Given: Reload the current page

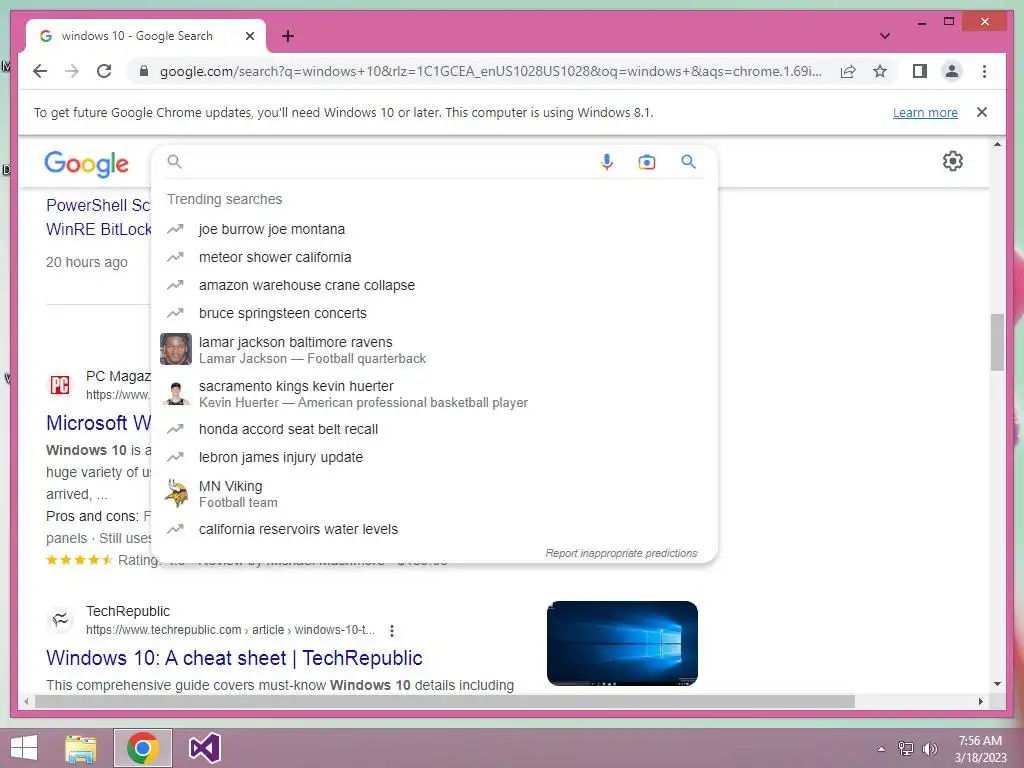Looking at the screenshot, I should pyautogui.click(x=104, y=71).
